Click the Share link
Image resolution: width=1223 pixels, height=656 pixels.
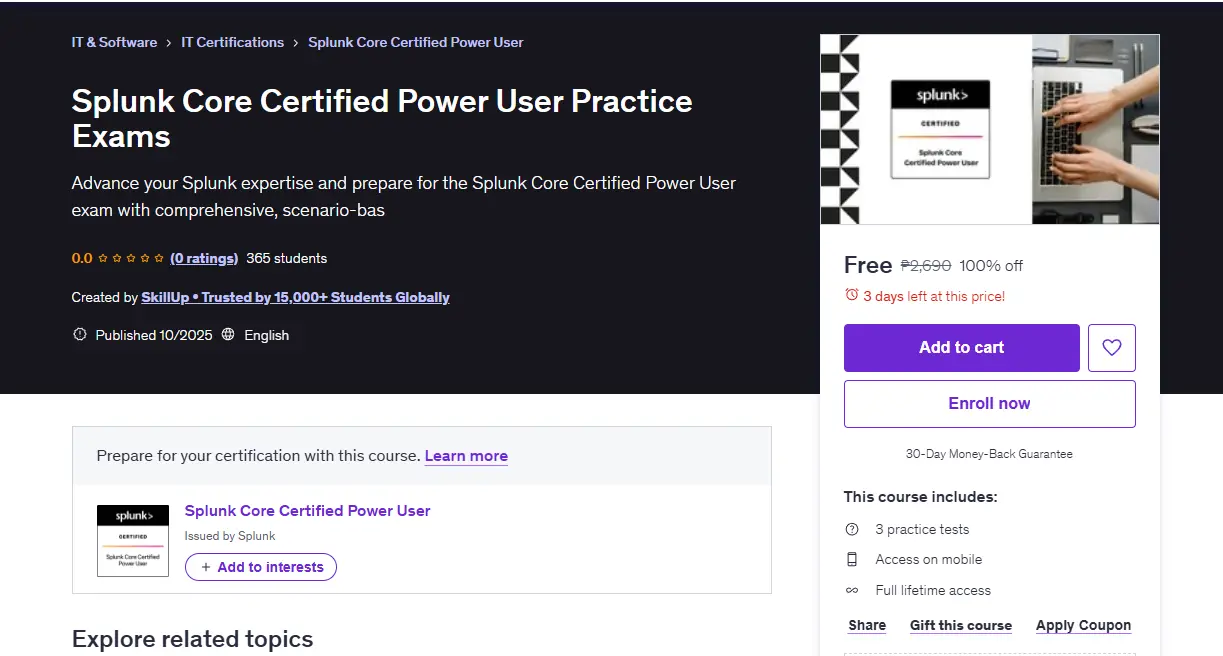pos(867,625)
